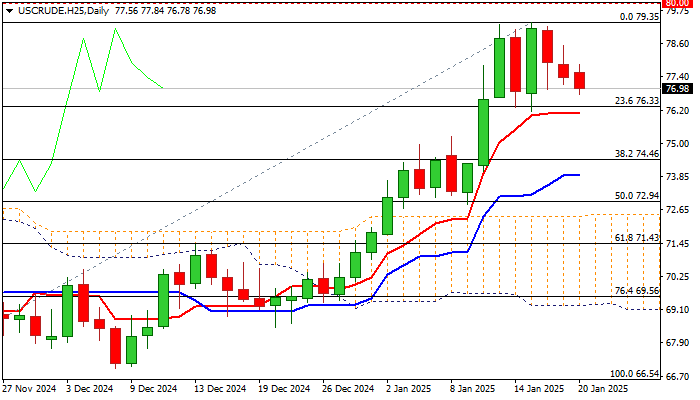This screenshot has width=700, height=400.
Task: Select the 75.00 price scale value
Action: (x=679, y=143)
